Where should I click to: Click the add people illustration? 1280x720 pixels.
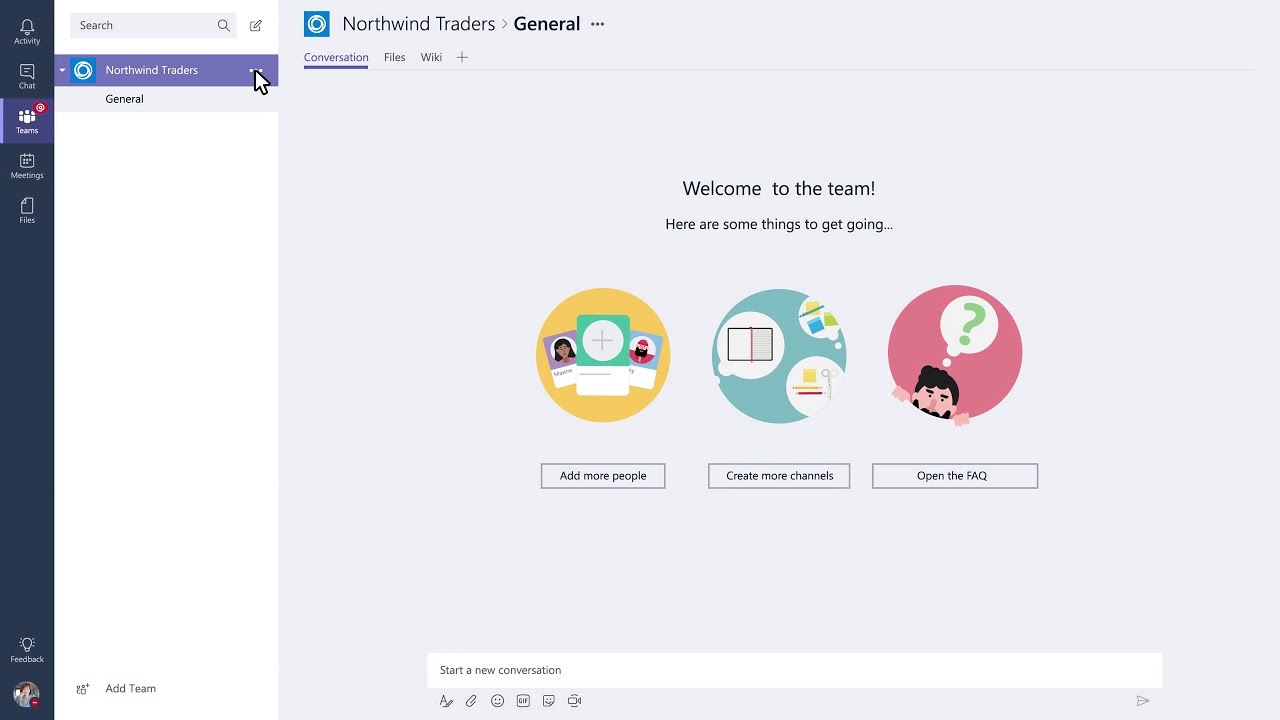point(603,355)
